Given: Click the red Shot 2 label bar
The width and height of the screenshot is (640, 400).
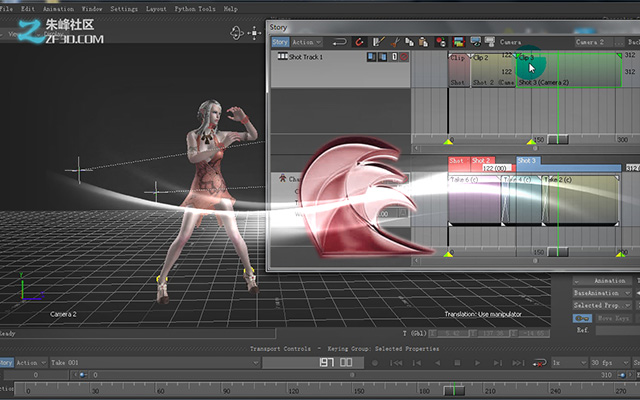Looking at the screenshot, I should click(x=483, y=160).
